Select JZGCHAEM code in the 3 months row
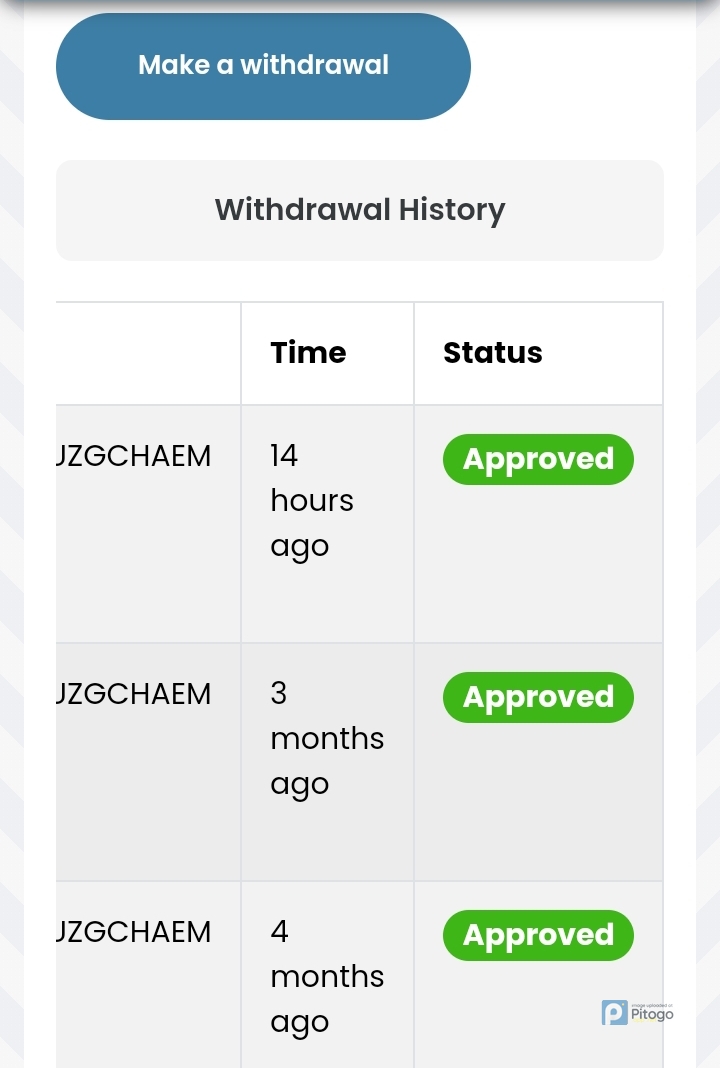 [134, 694]
